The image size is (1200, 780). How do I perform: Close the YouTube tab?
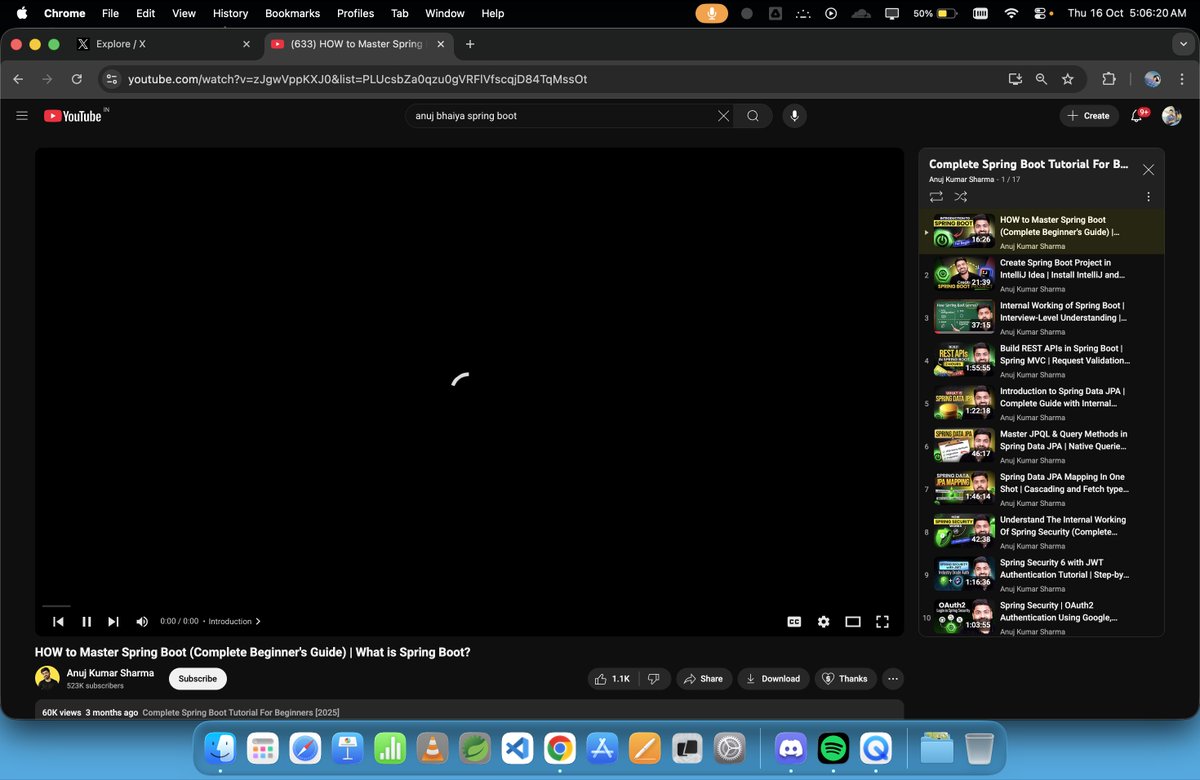[x=441, y=44]
